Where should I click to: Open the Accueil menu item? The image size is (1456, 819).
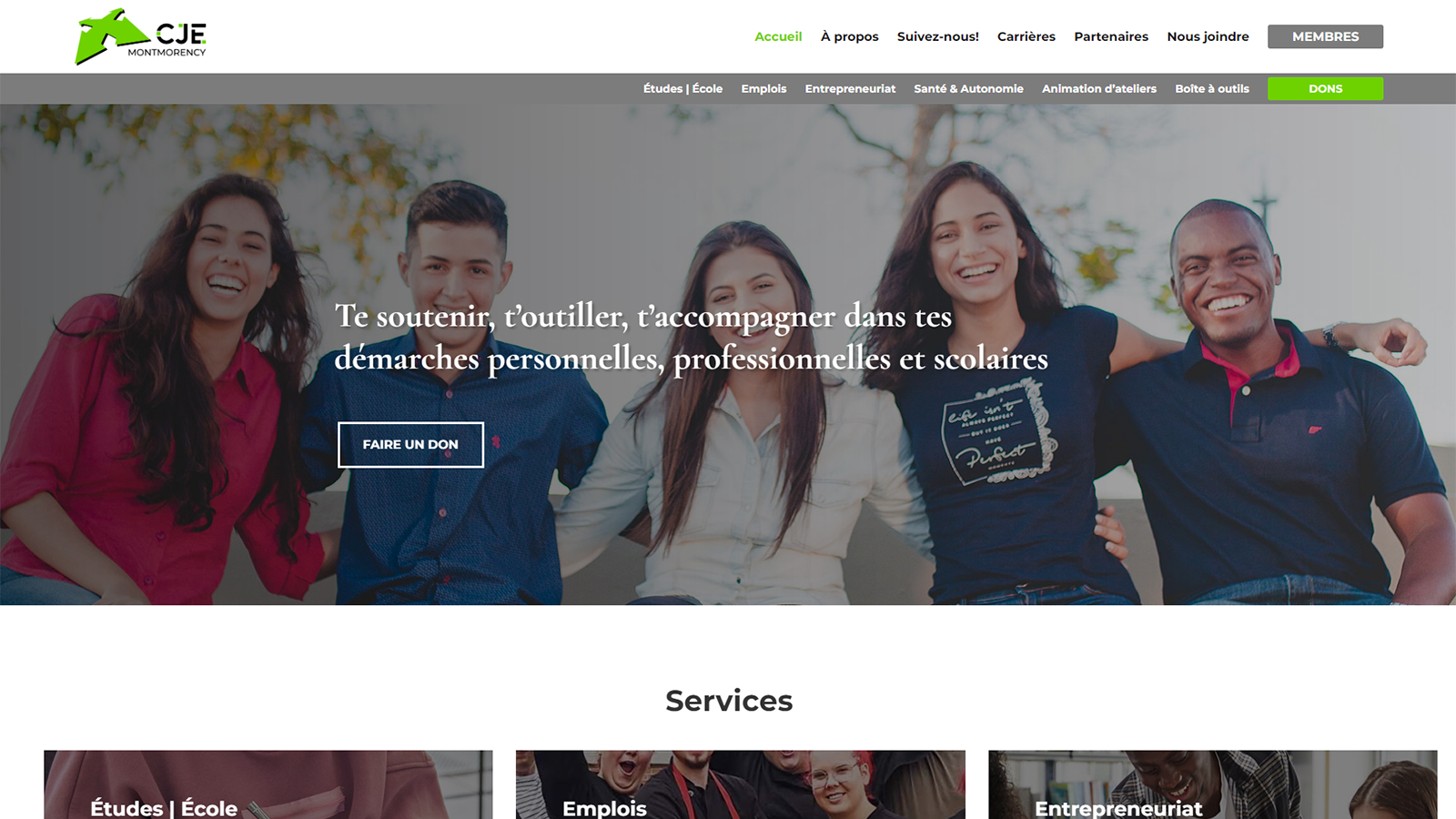click(778, 36)
